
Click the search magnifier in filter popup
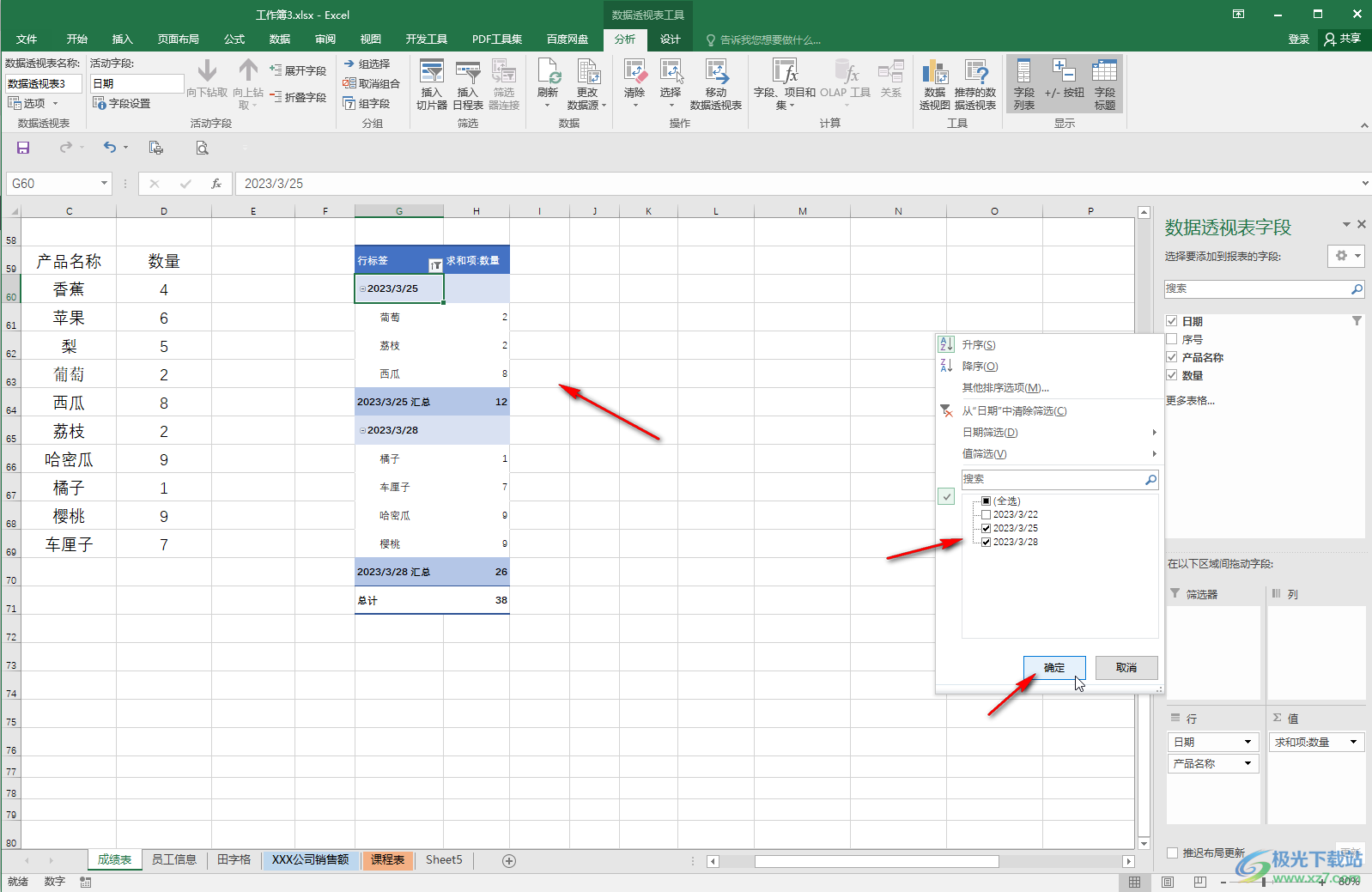click(1150, 479)
